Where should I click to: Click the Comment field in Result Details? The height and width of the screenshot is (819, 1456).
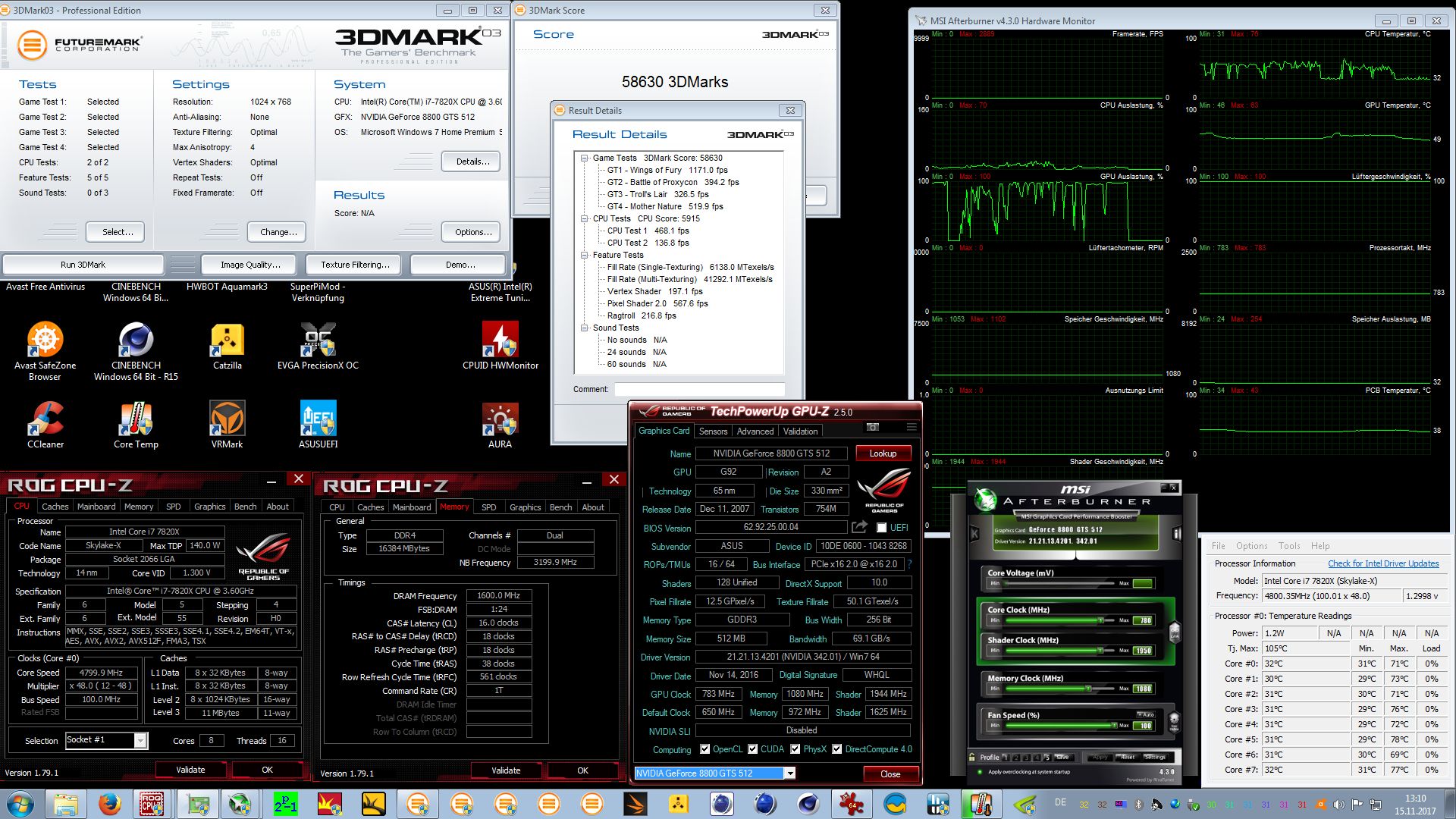pyautogui.click(x=699, y=389)
